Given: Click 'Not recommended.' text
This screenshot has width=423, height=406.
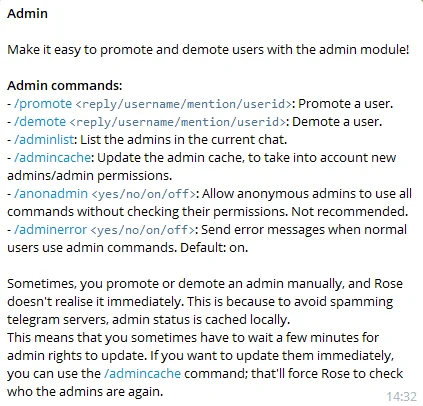Looking at the screenshot, I should click(350, 212).
